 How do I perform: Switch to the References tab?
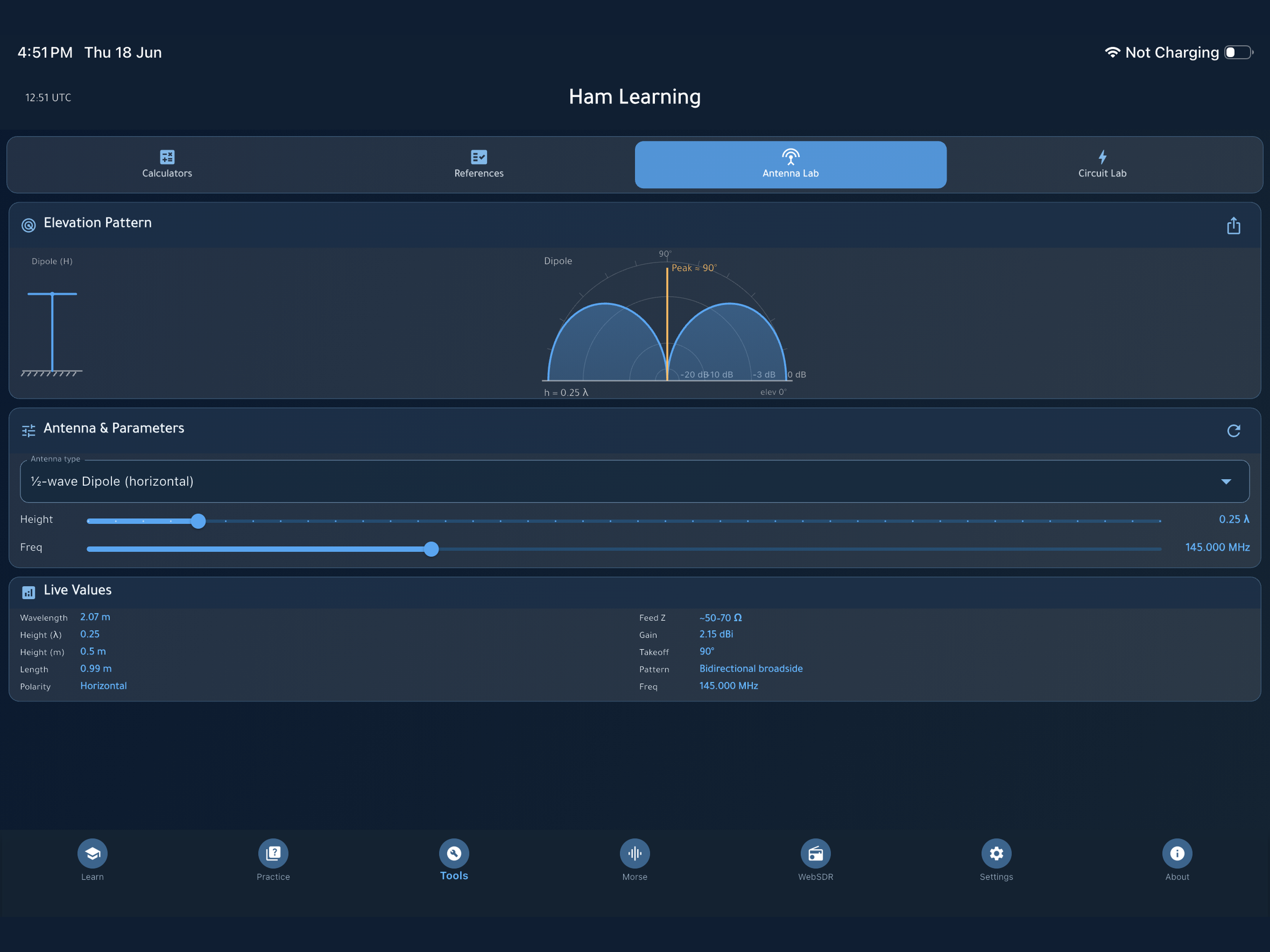click(479, 165)
